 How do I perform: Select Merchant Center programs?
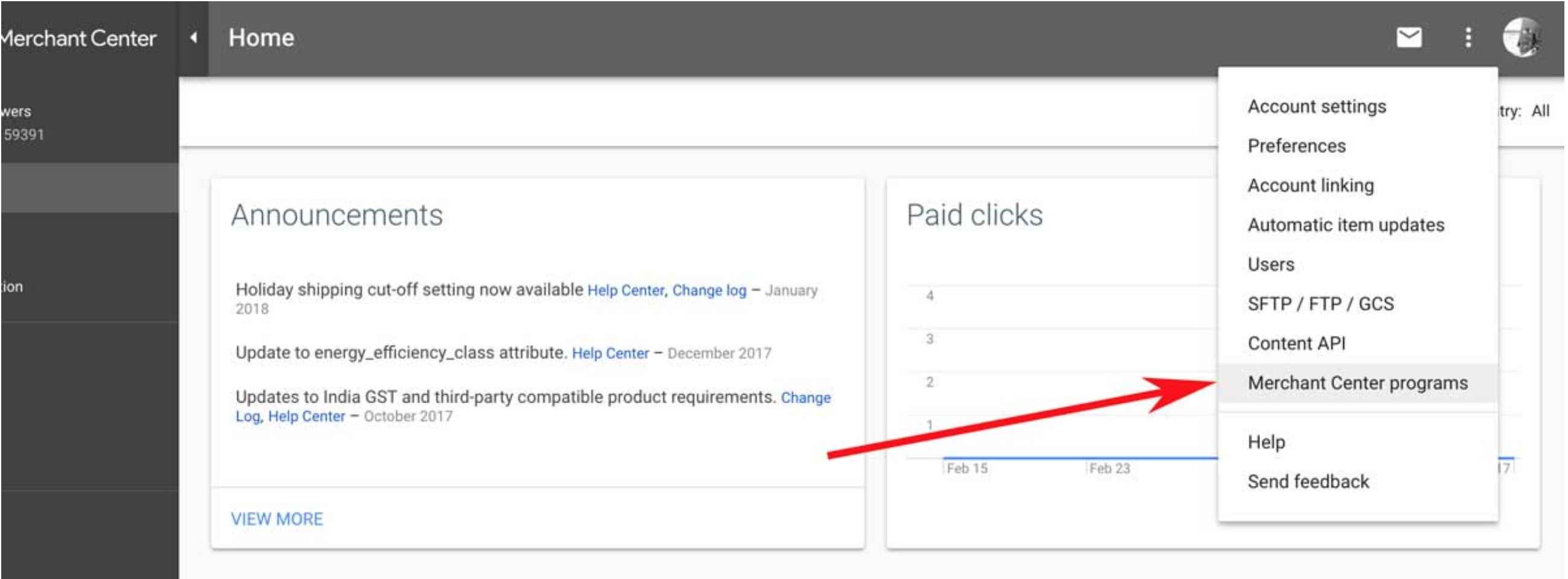pyautogui.click(x=1357, y=383)
